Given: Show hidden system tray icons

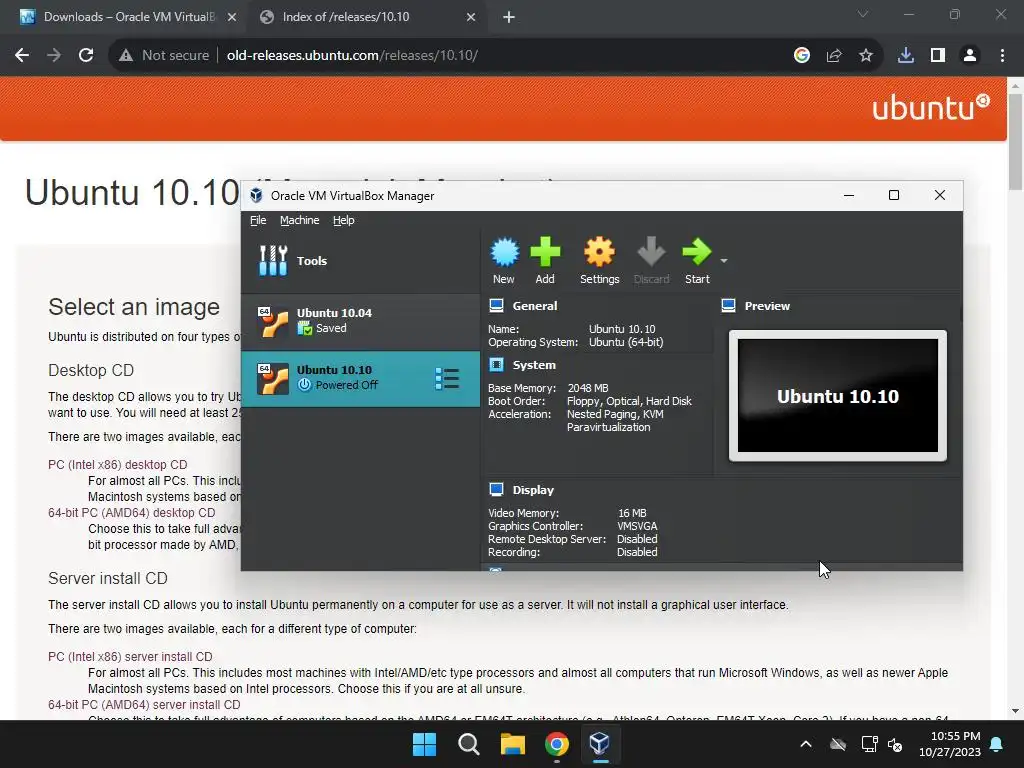Looking at the screenshot, I should coord(806,744).
